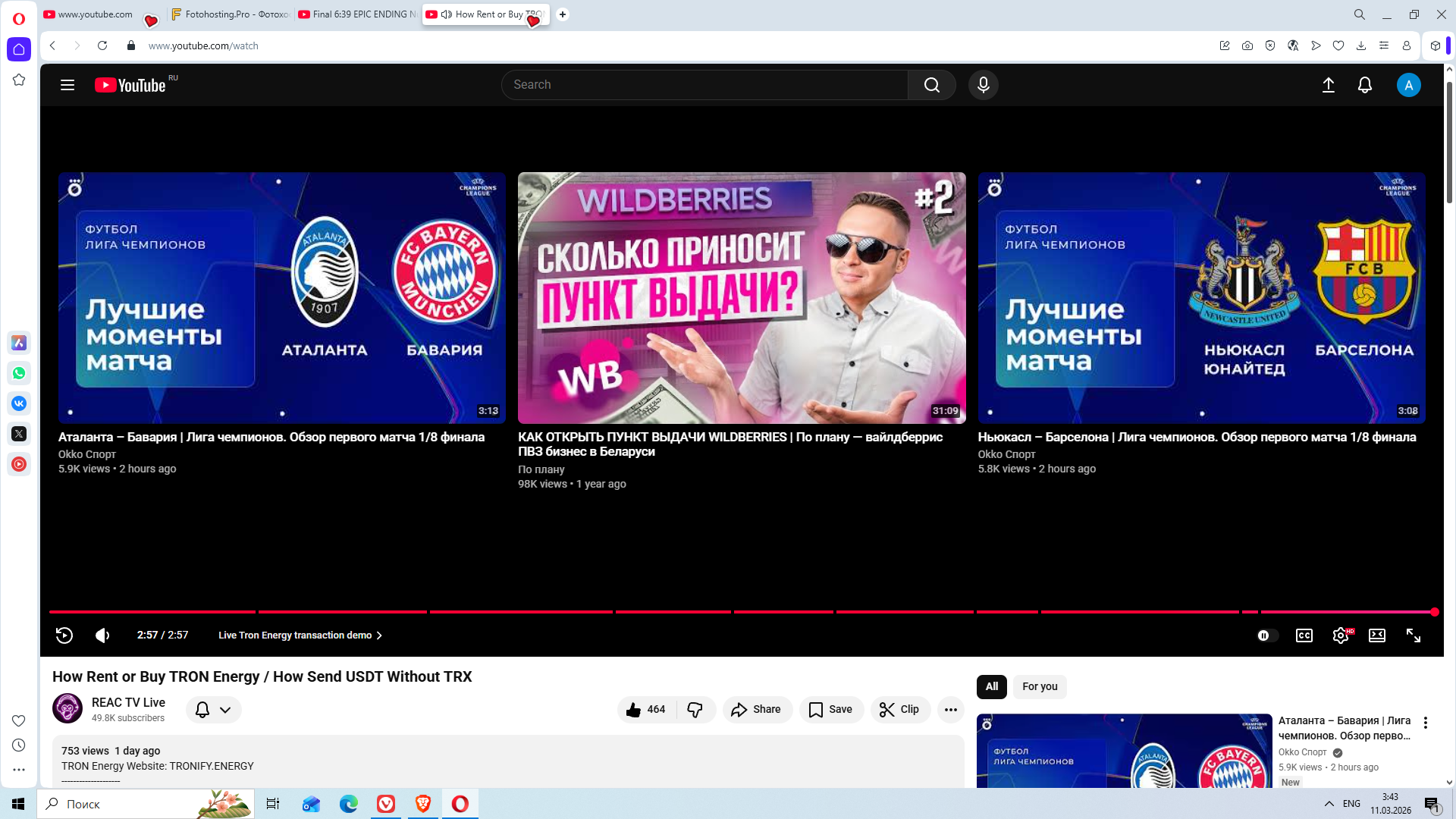The image size is (1456, 819).
Task: Enter fullscreen mode icon
Action: point(1413,635)
